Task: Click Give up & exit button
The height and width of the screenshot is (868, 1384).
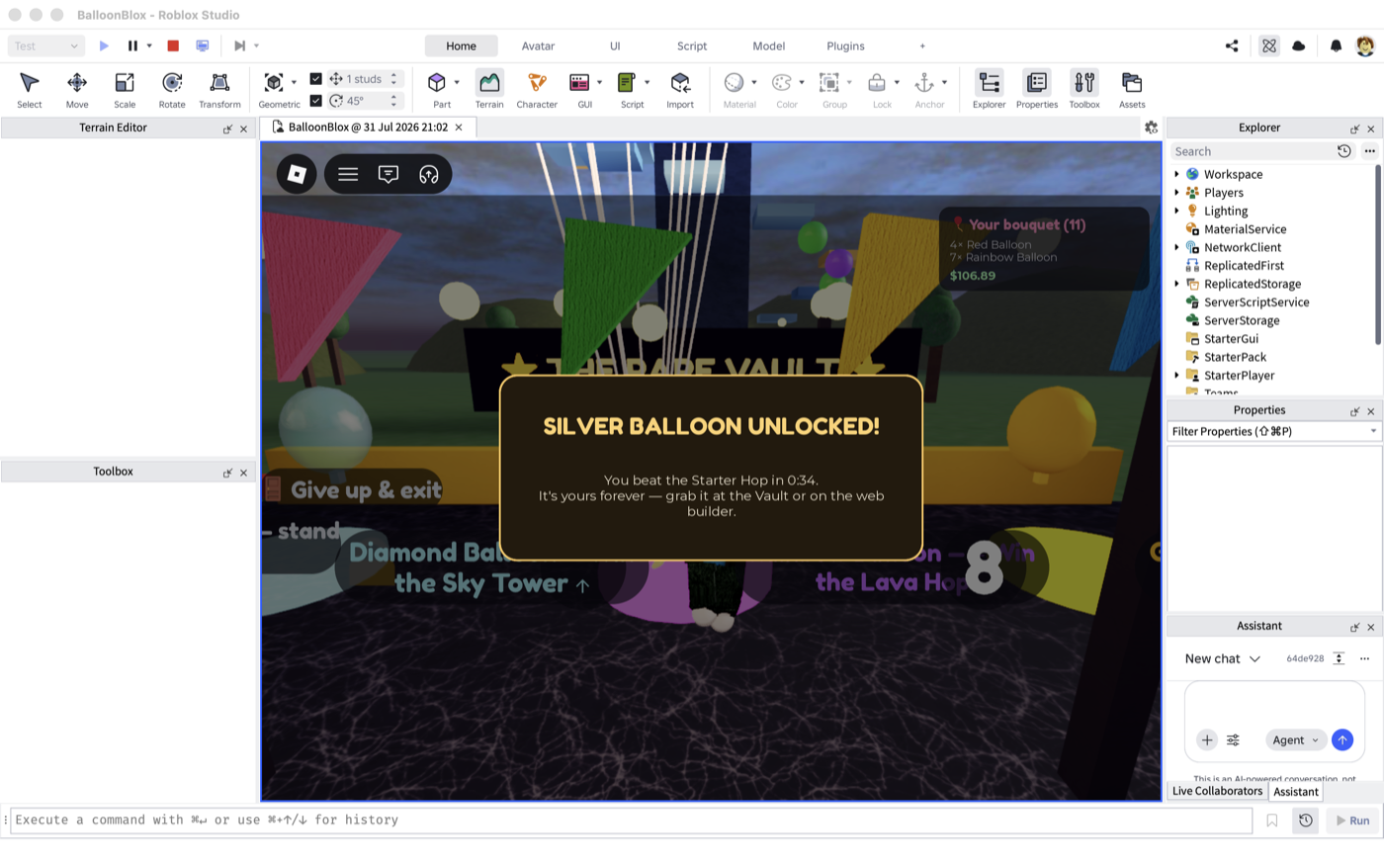Action: (354, 489)
